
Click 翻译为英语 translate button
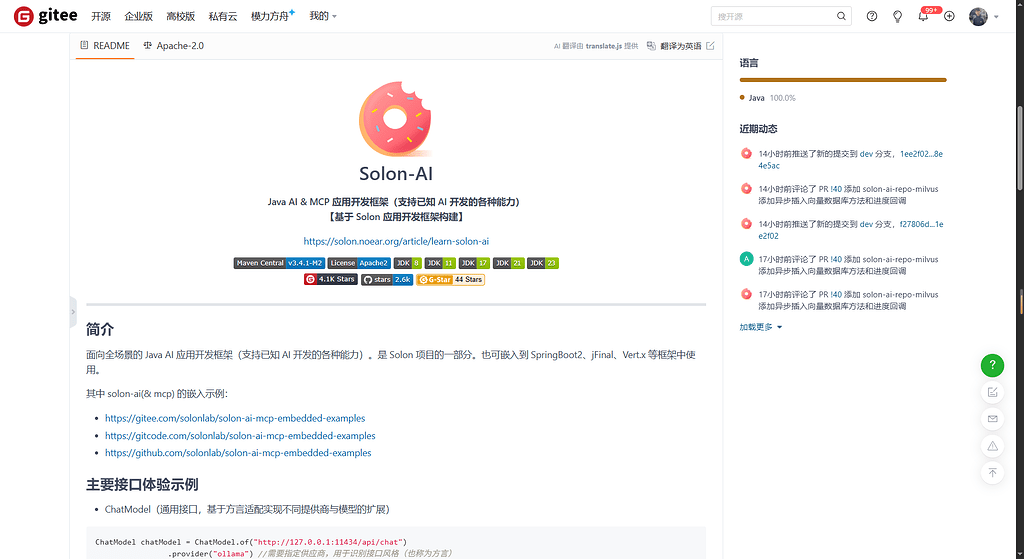point(681,46)
